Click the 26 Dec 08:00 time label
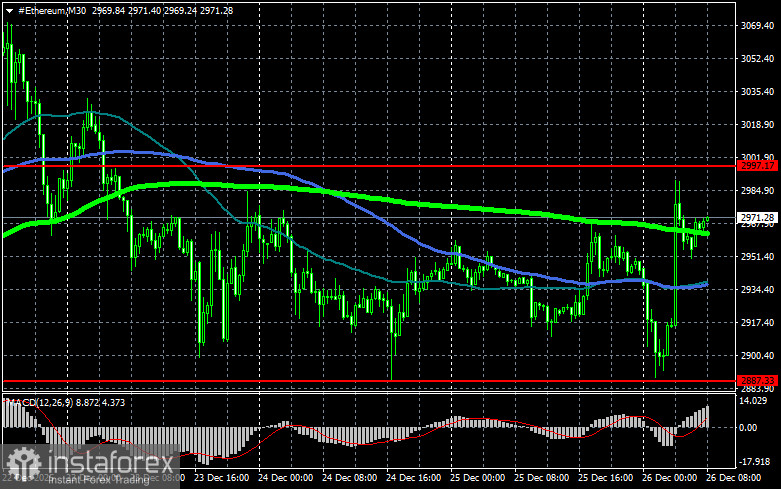This screenshot has width=781, height=489. (x=734, y=478)
